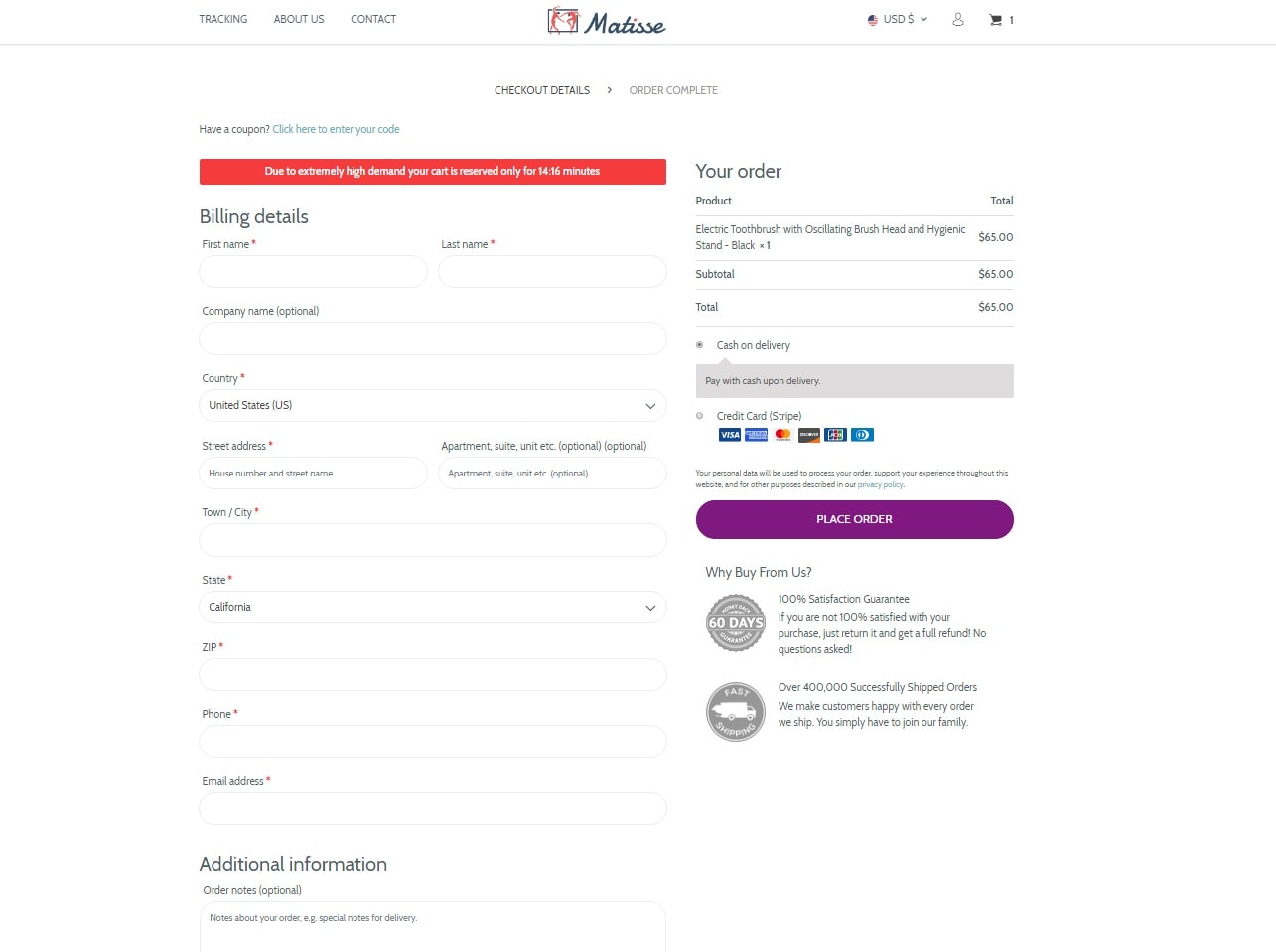Select Credit Card (Stripe) payment

700,416
